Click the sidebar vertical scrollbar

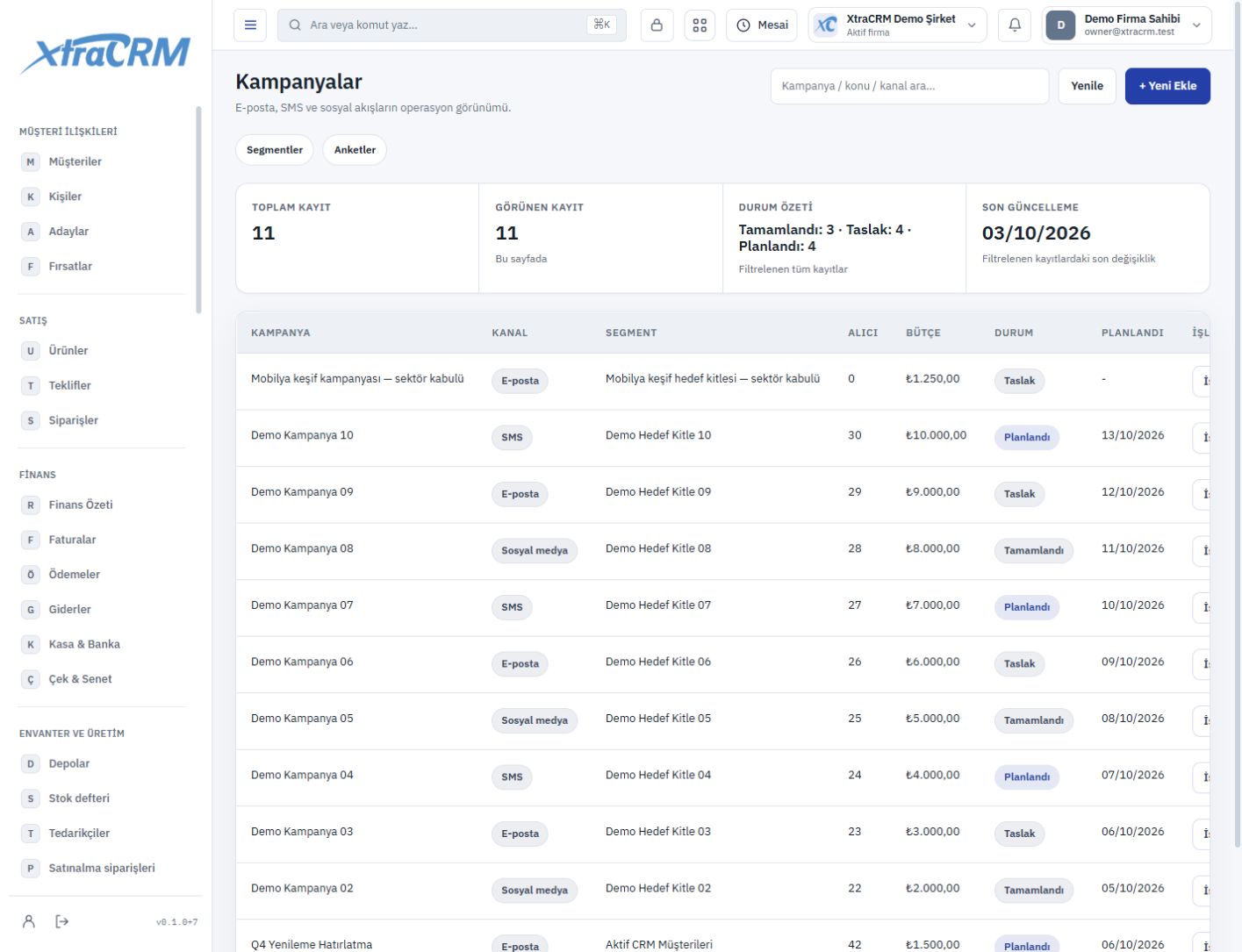click(198, 211)
